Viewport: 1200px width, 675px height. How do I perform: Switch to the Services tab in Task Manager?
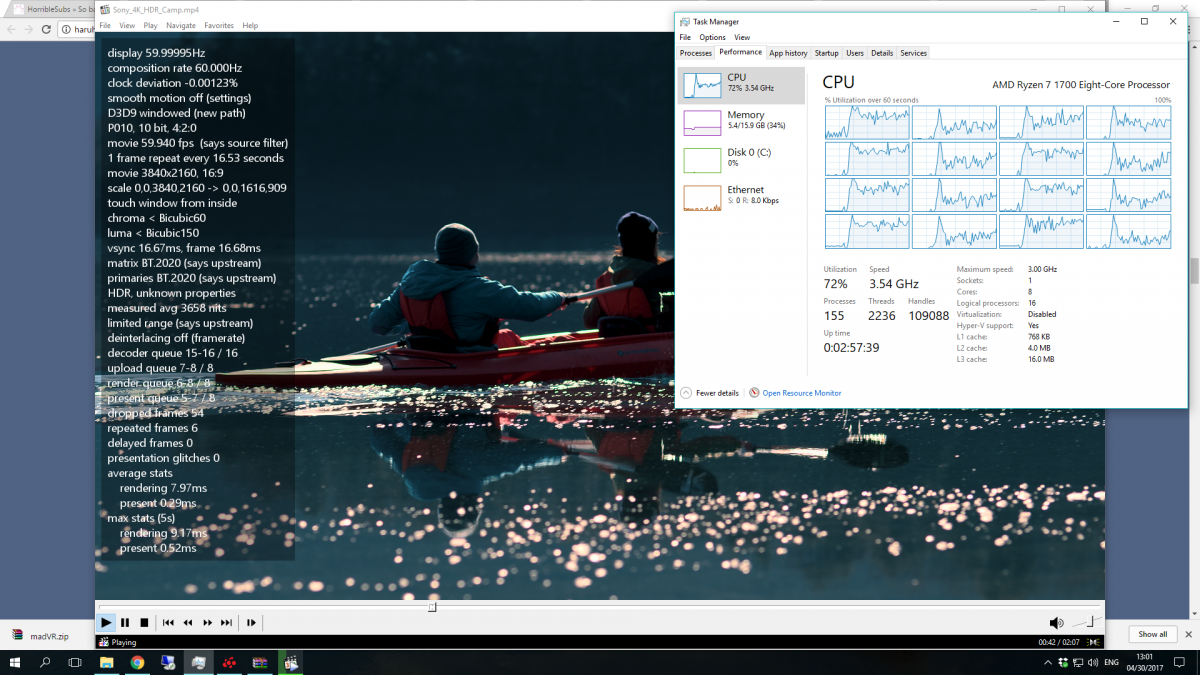[x=913, y=53]
